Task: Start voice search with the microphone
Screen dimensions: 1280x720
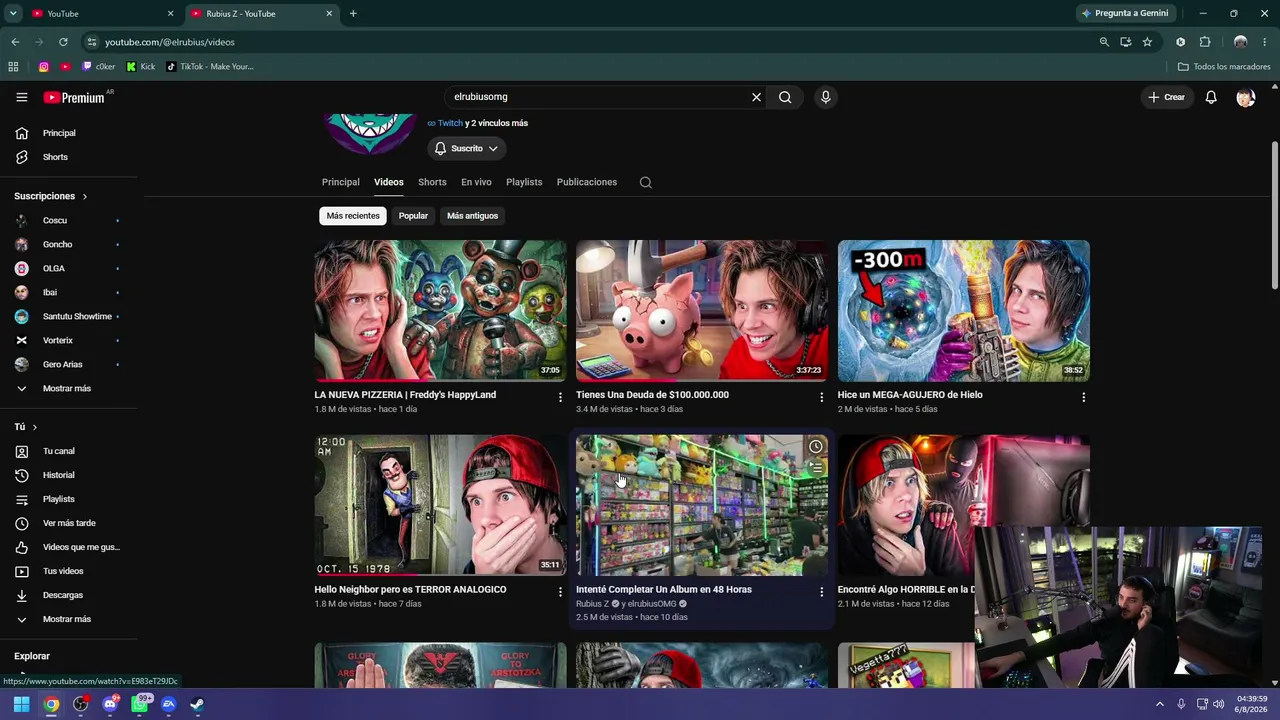Action: click(x=825, y=97)
